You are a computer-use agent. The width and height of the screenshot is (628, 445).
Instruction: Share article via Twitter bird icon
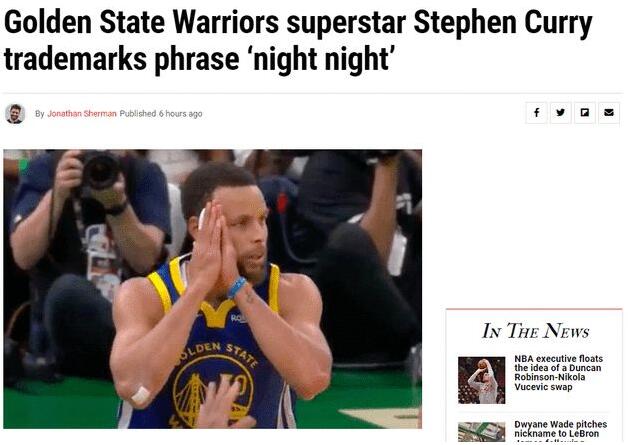pyautogui.click(x=561, y=113)
